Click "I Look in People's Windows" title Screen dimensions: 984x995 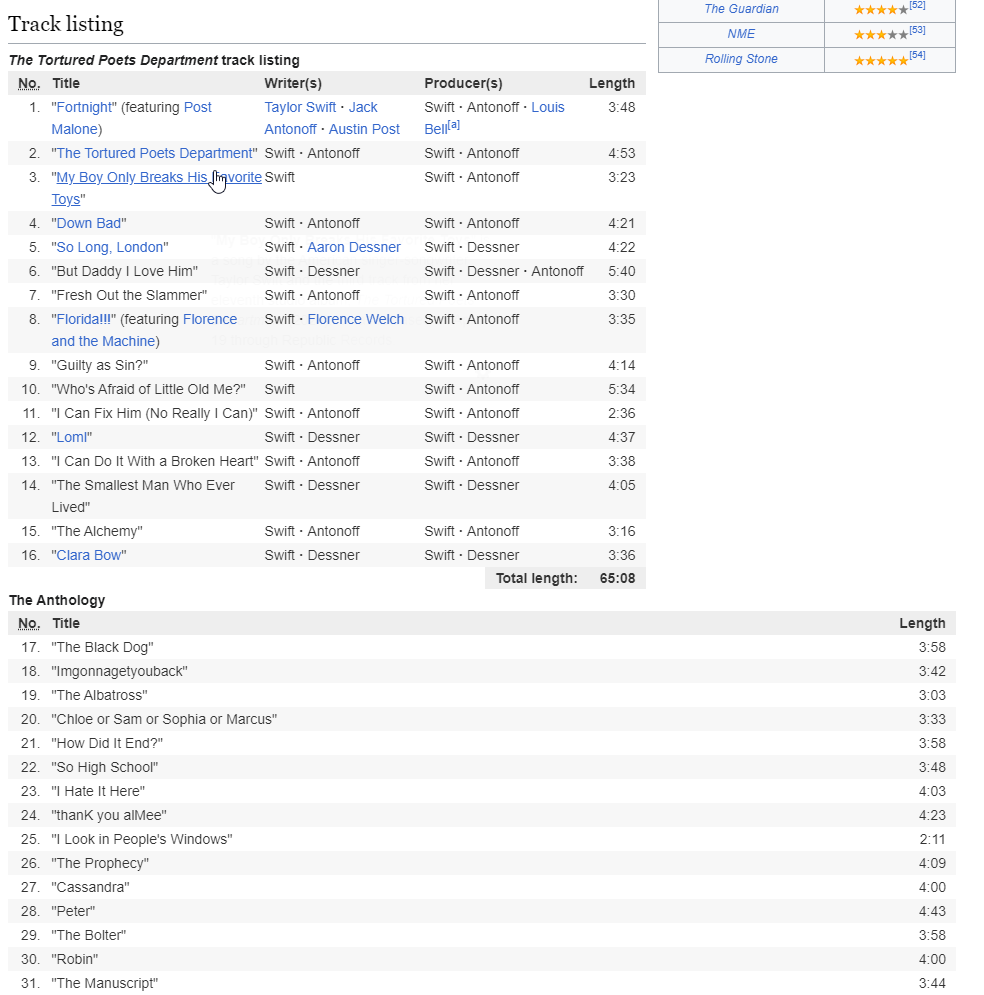pyautogui.click(x=142, y=840)
